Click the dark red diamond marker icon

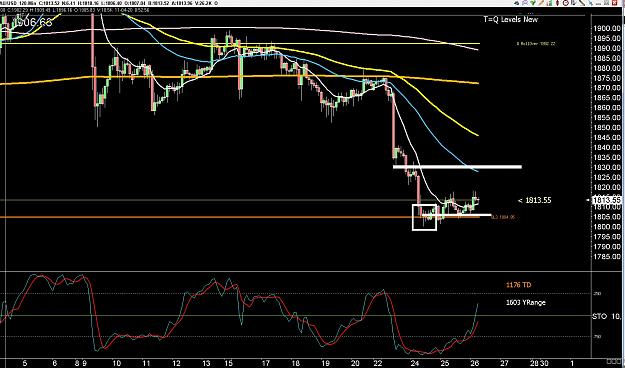557,3
